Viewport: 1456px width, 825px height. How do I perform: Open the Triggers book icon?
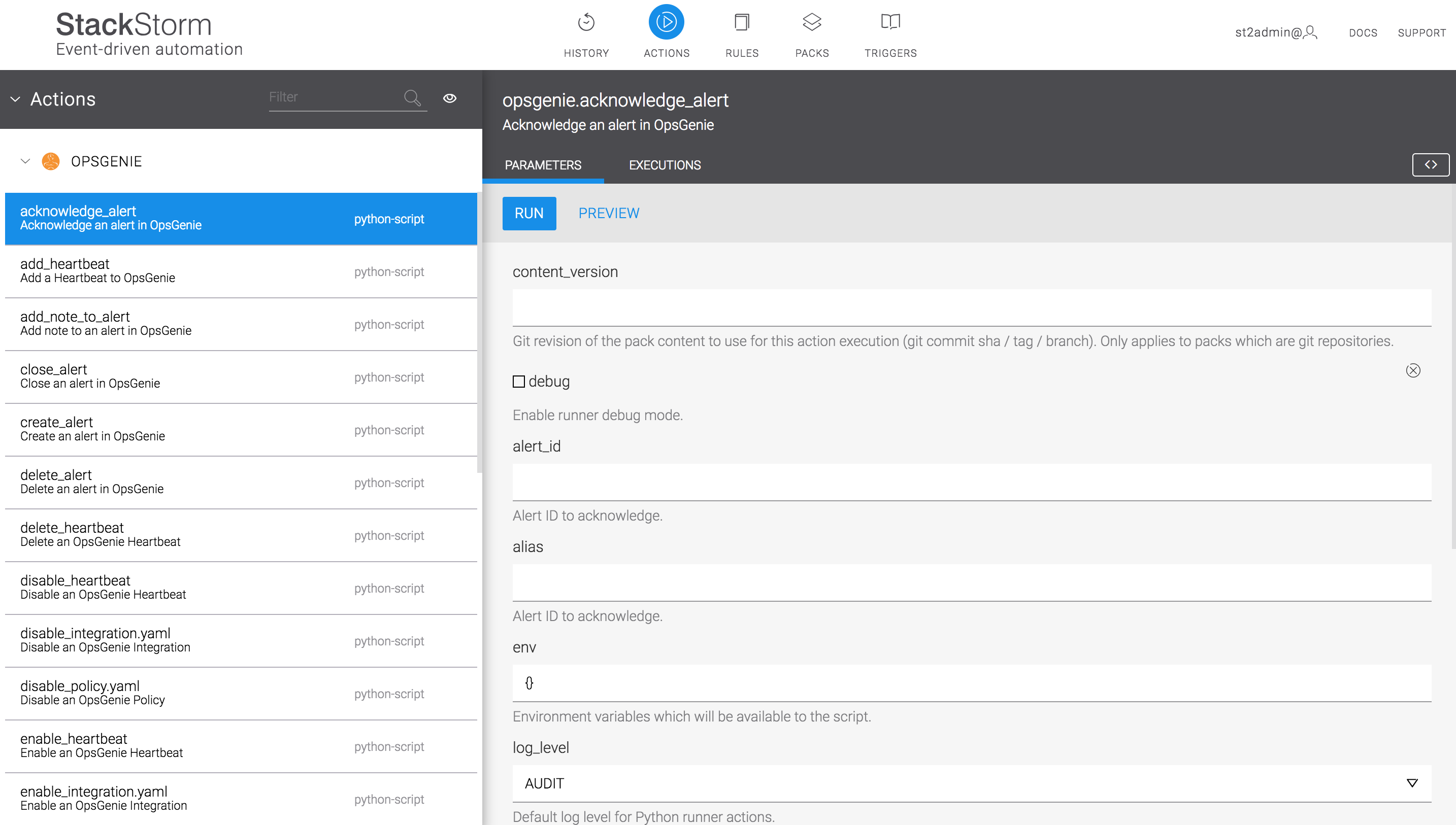[x=890, y=23]
